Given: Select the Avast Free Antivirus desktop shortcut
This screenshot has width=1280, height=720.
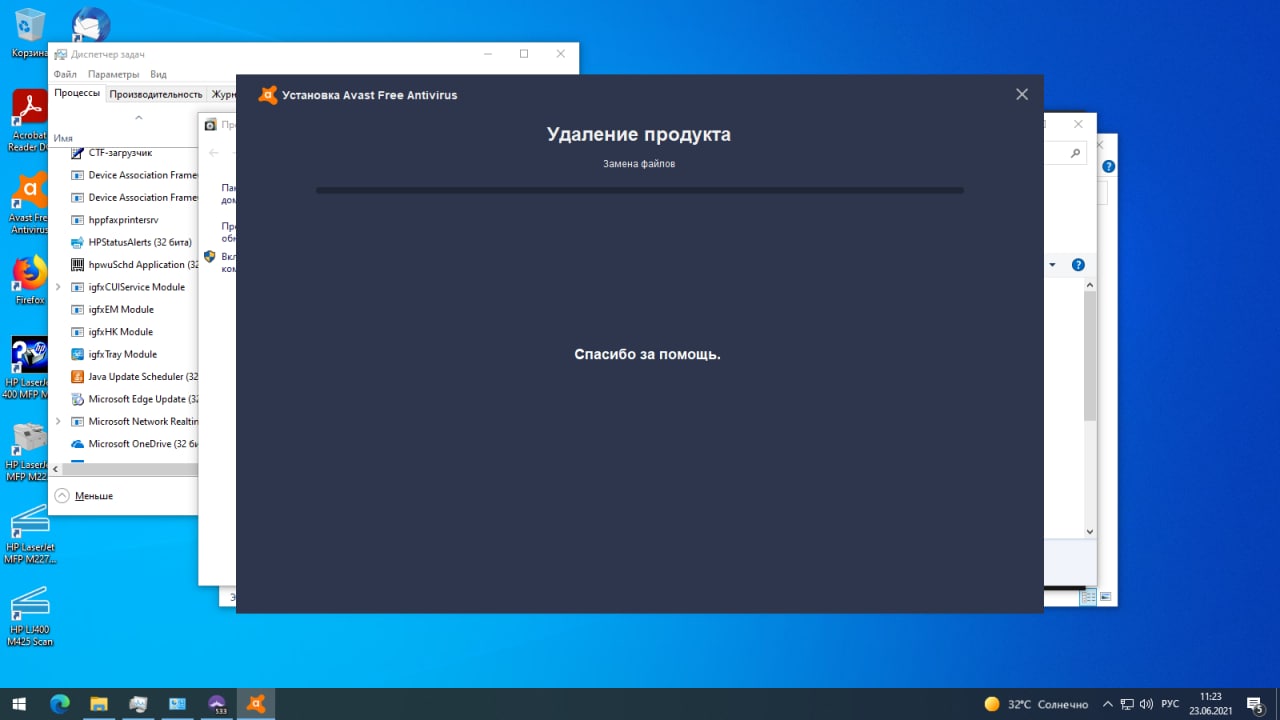Looking at the screenshot, I should click(29, 204).
